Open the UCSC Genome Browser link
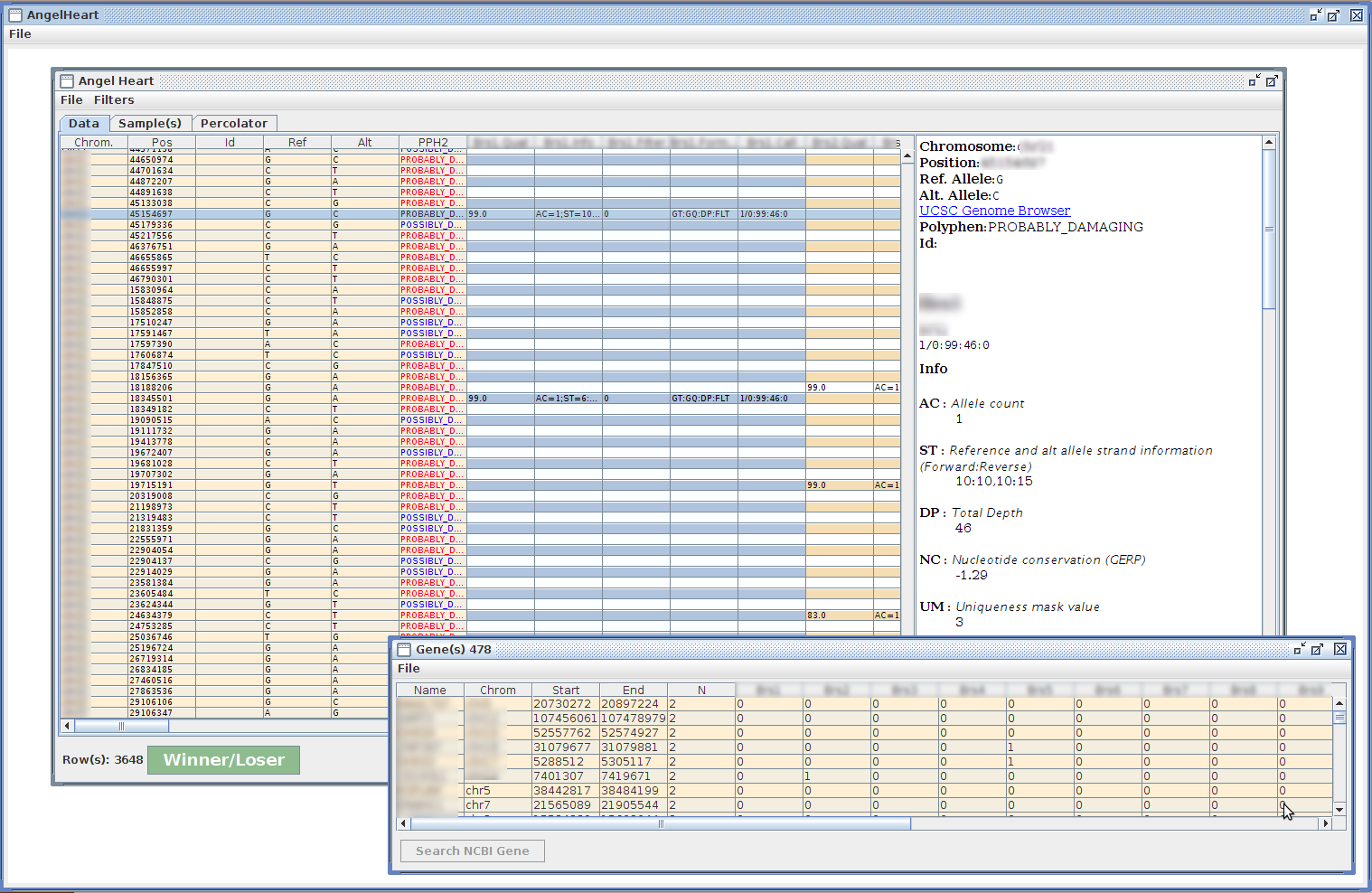 pos(994,211)
